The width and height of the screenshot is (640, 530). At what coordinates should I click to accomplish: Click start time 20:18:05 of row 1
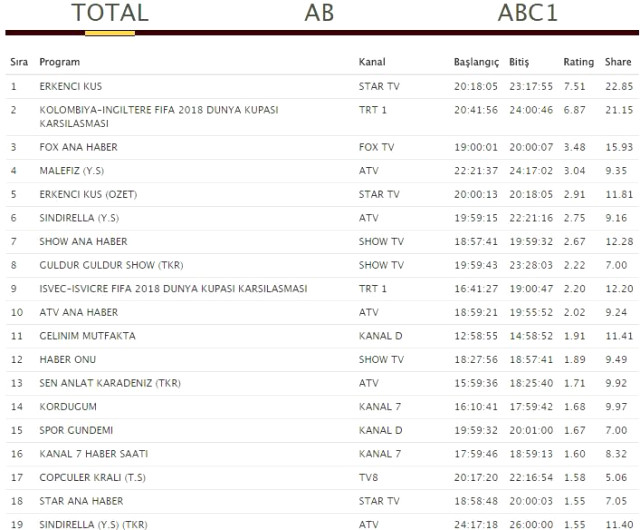(x=476, y=87)
